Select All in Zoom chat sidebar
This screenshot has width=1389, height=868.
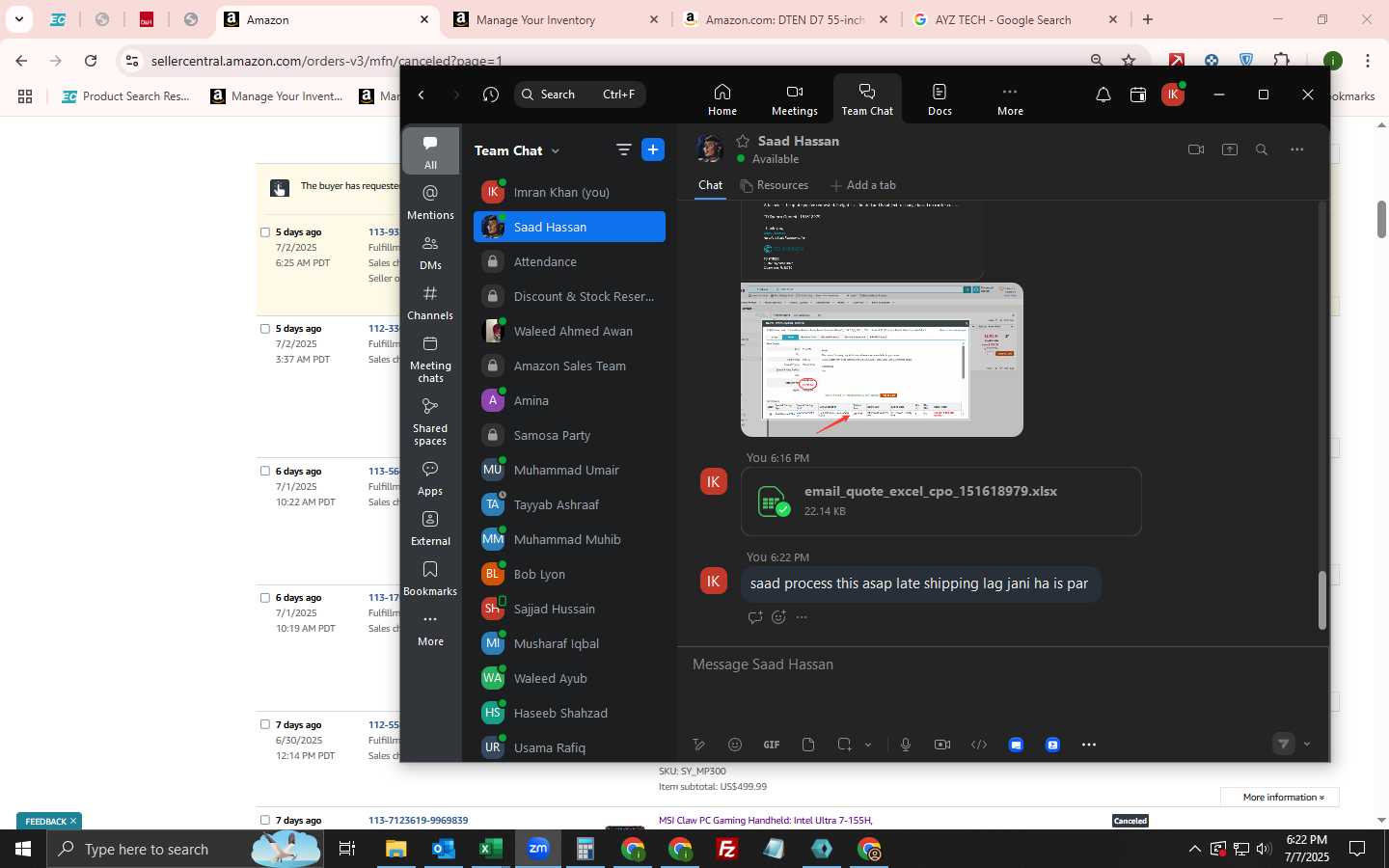[x=430, y=152]
